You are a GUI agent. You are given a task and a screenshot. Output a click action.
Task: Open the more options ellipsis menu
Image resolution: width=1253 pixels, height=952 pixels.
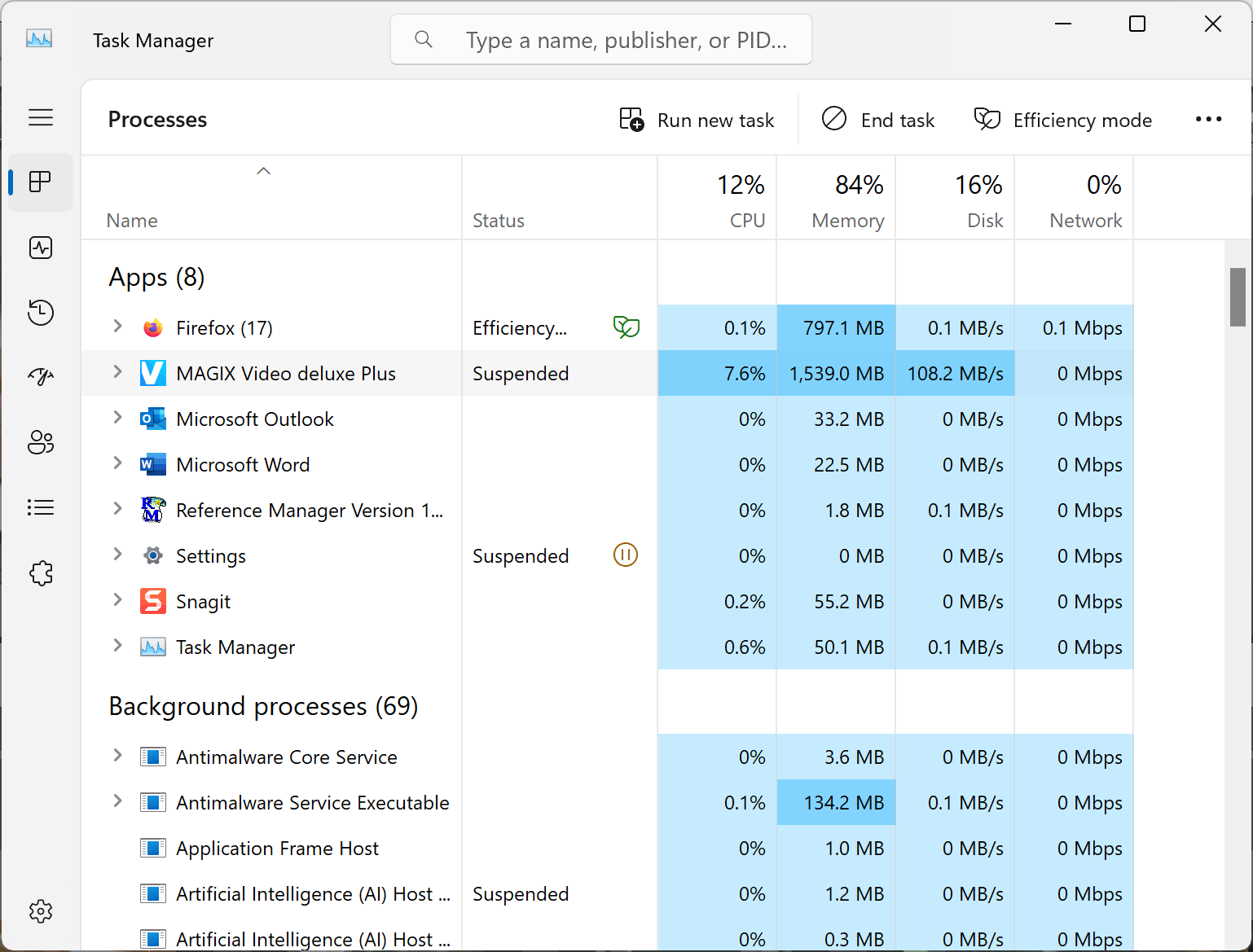pos(1208,120)
